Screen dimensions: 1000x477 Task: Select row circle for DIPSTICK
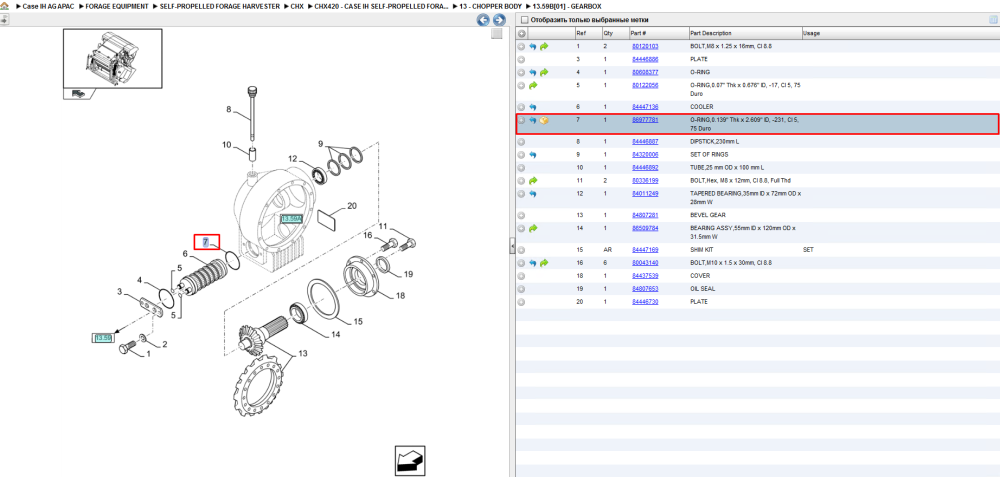point(521,142)
